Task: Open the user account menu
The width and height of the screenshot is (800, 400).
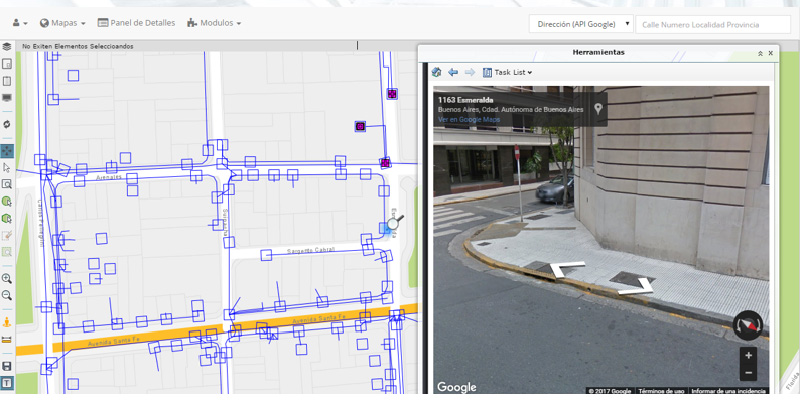Action: (18, 23)
